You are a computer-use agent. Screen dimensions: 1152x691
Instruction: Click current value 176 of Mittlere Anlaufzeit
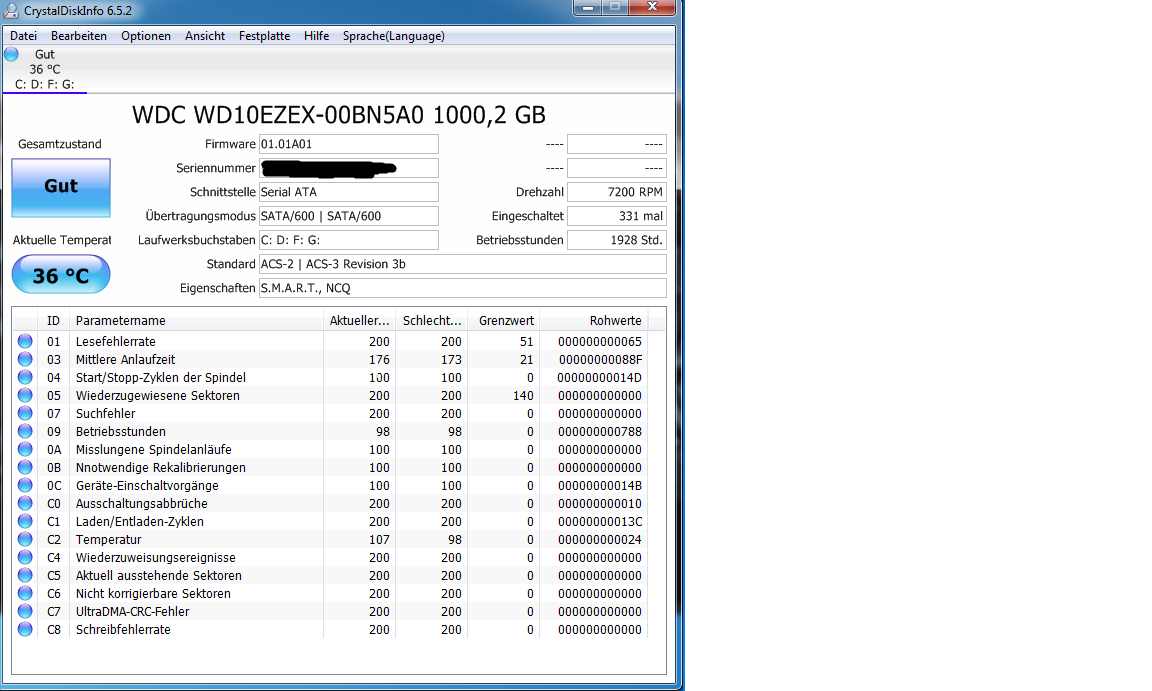pyautogui.click(x=379, y=360)
